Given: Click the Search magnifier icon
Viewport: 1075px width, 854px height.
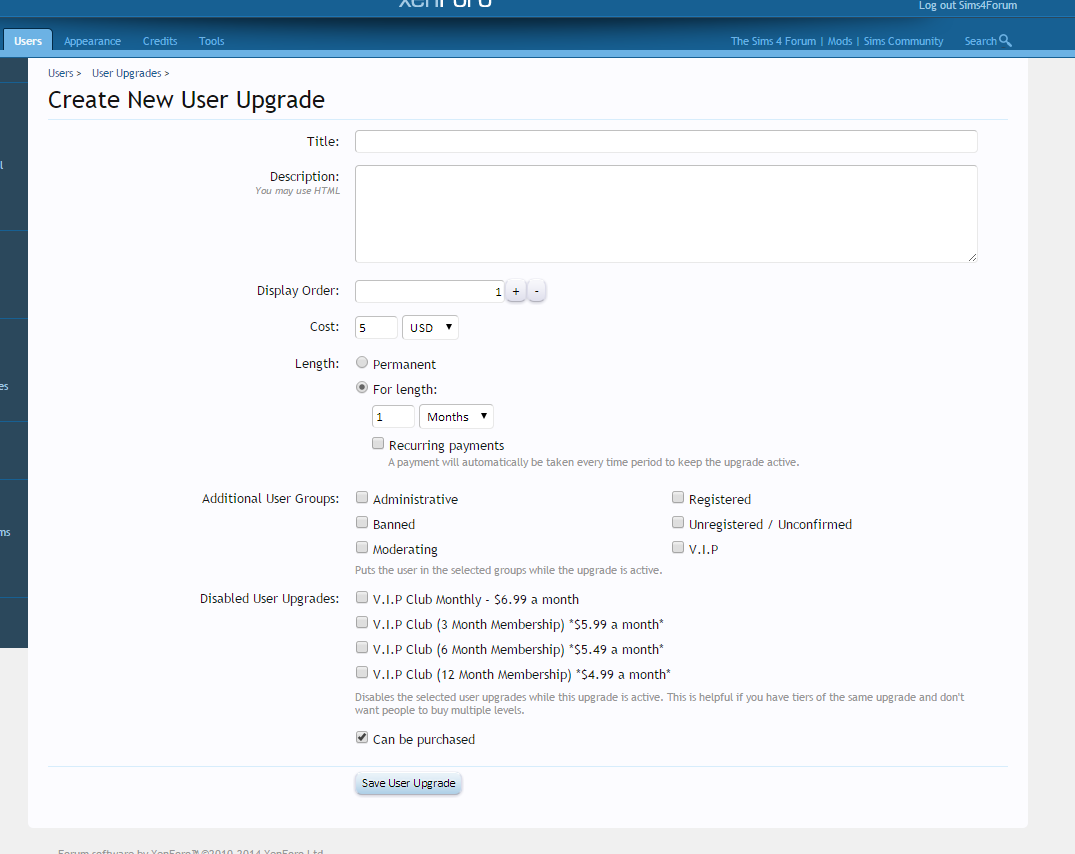Looking at the screenshot, I should (1004, 41).
